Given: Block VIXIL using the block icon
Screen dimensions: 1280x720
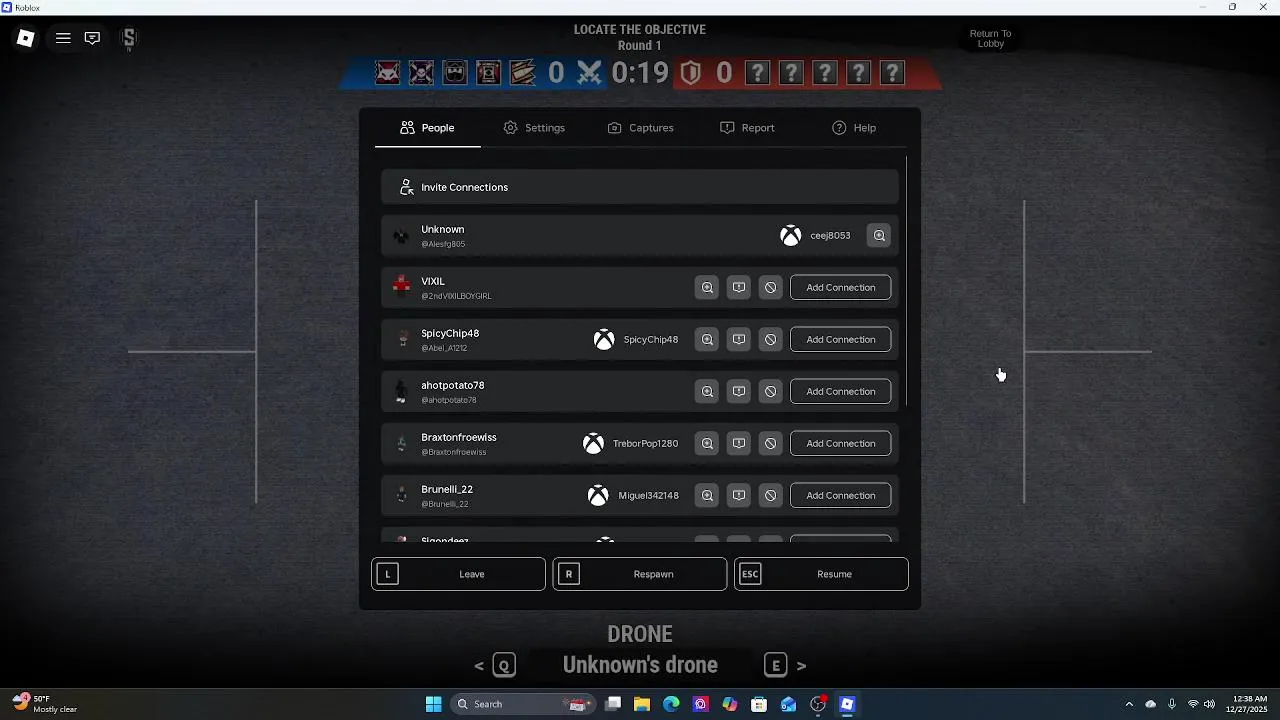Looking at the screenshot, I should pyautogui.click(x=770, y=287).
